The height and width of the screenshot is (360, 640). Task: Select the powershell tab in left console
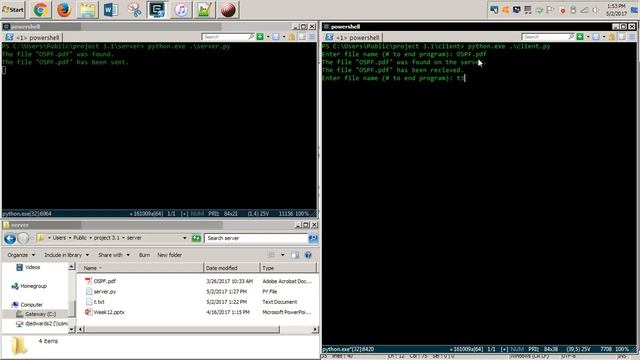tap(33, 37)
